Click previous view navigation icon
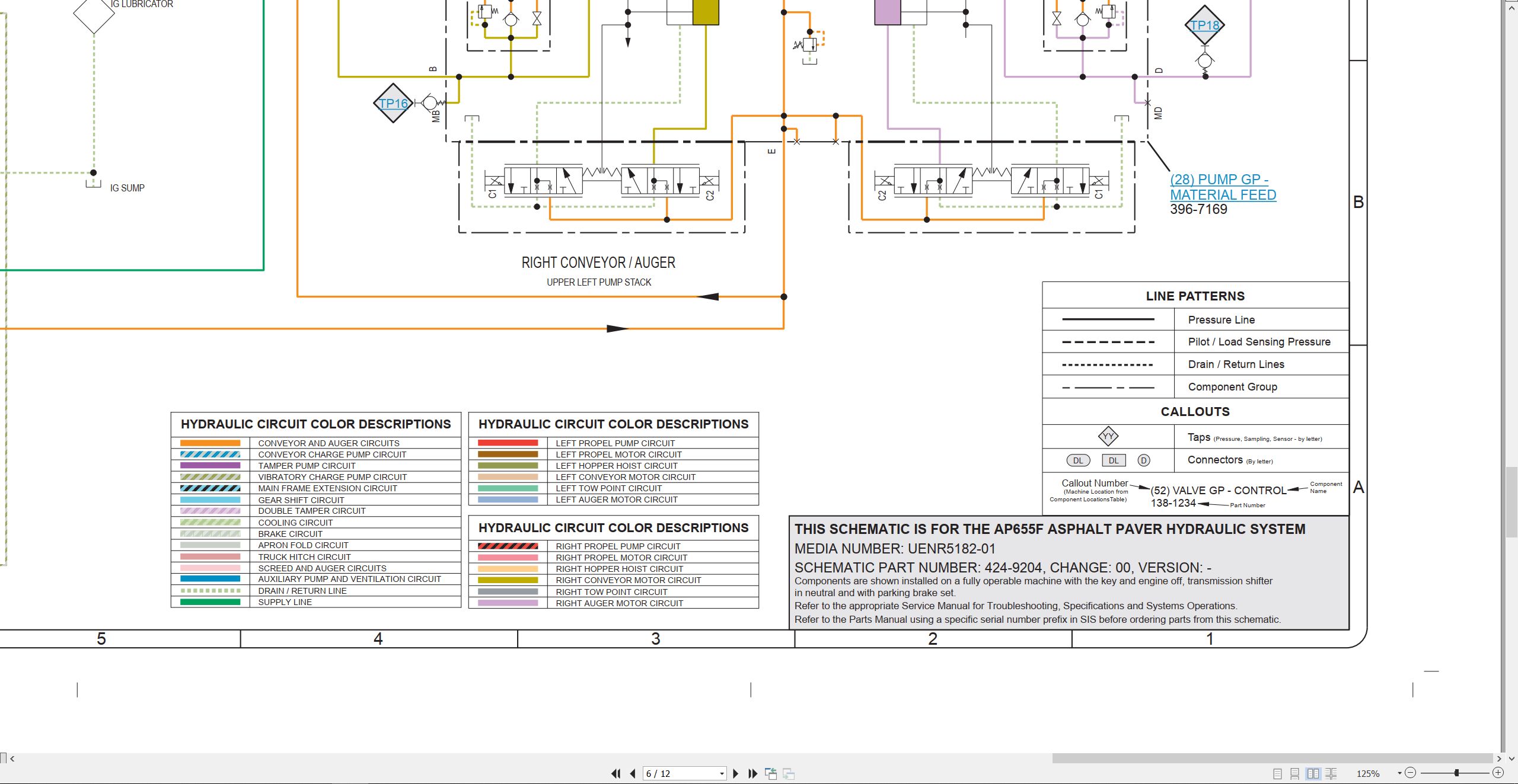The image size is (1518, 784). (771, 773)
